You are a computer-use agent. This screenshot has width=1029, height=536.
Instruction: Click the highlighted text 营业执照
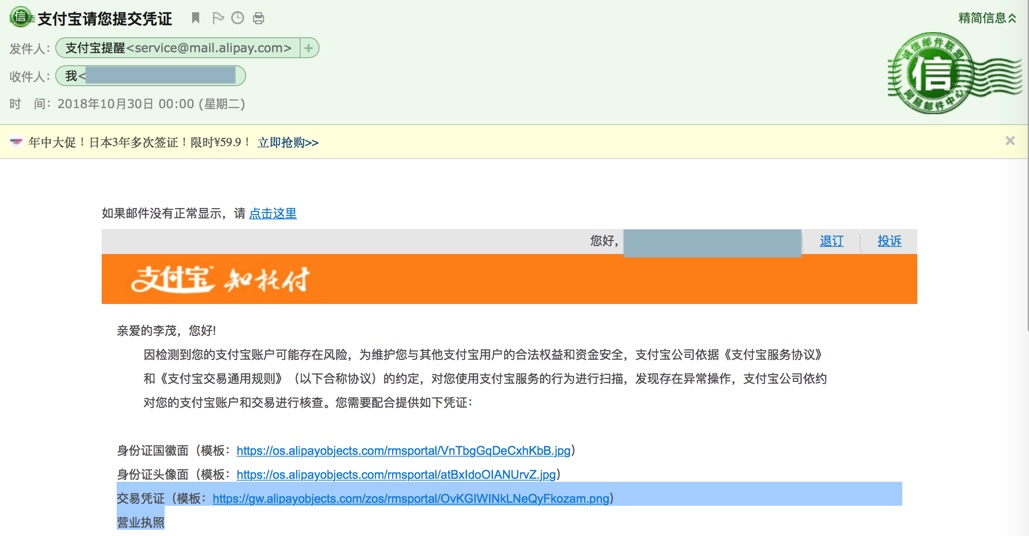click(x=140, y=522)
